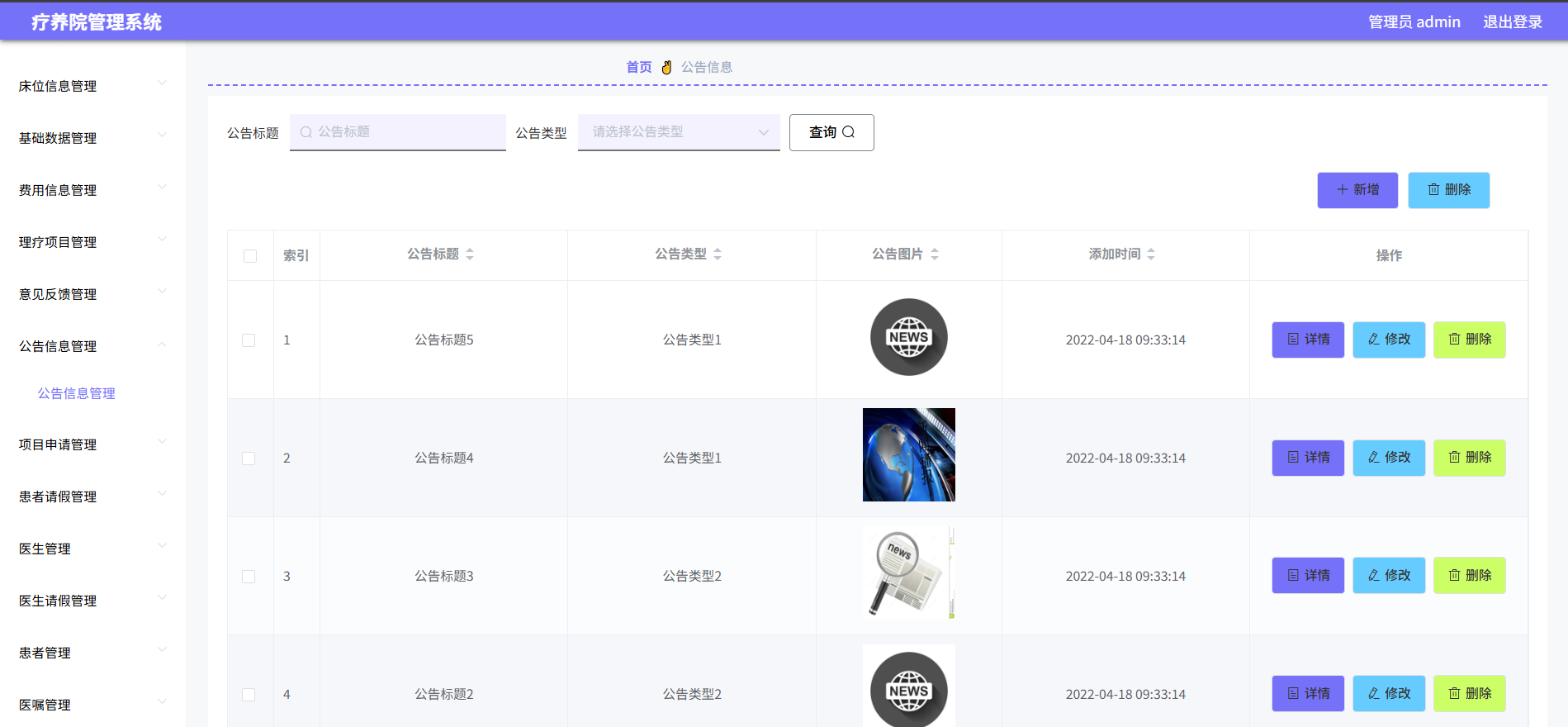Delete the 公告标题4 row

[x=1470, y=458]
